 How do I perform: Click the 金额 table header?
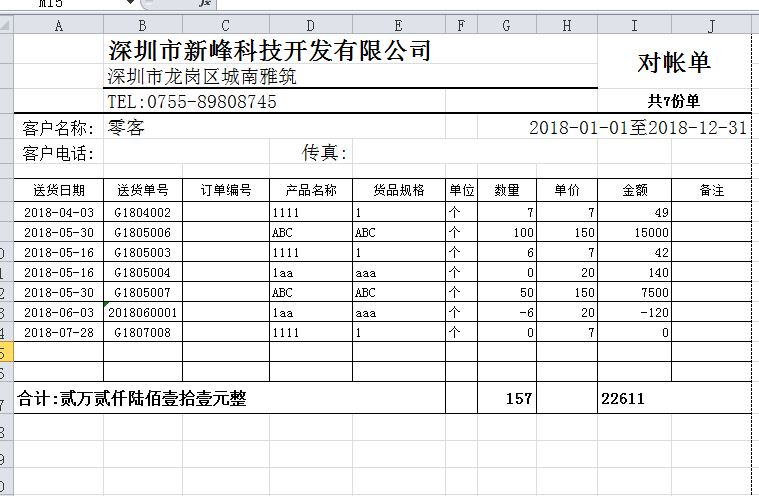pos(635,190)
